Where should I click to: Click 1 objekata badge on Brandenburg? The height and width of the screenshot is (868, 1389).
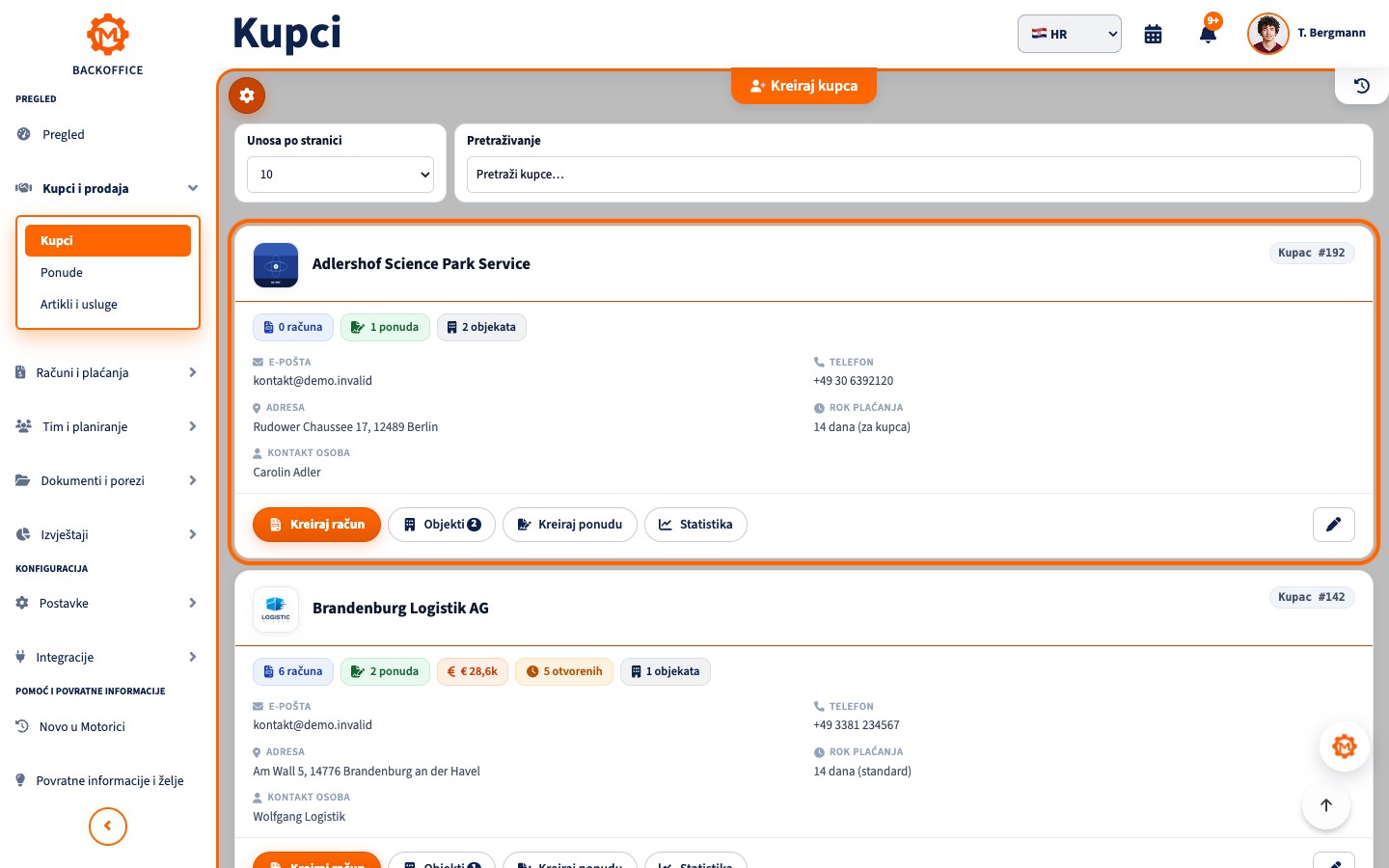[x=666, y=671]
